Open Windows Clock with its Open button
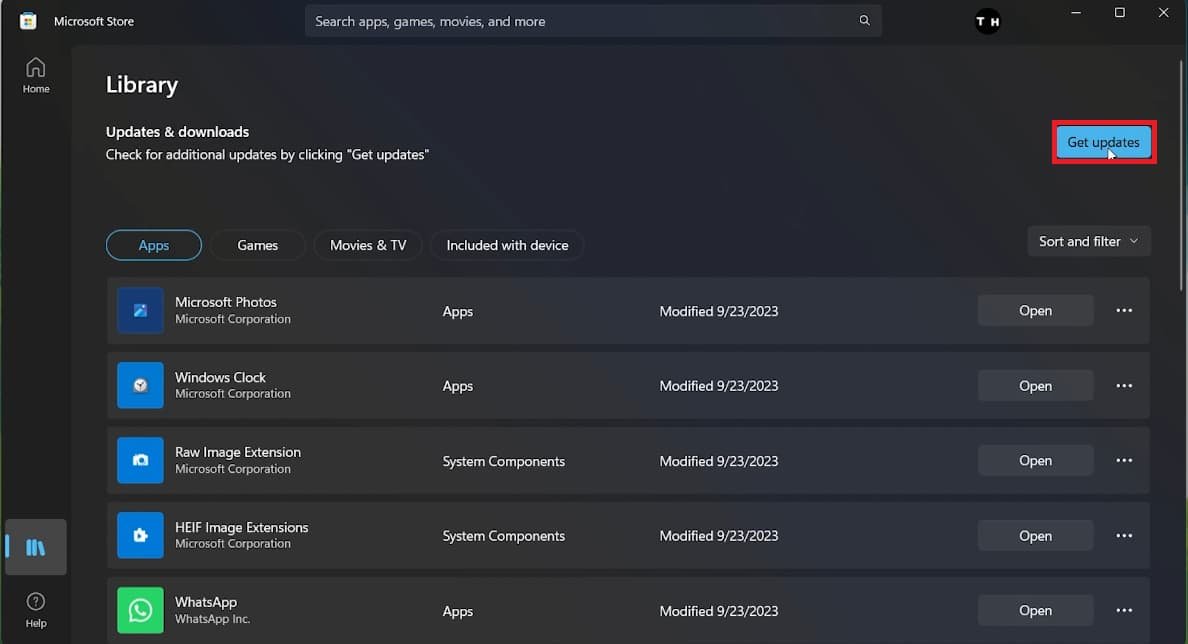Image resolution: width=1188 pixels, height=644 pixels. pyautogui.click(x=1035, y=386)
